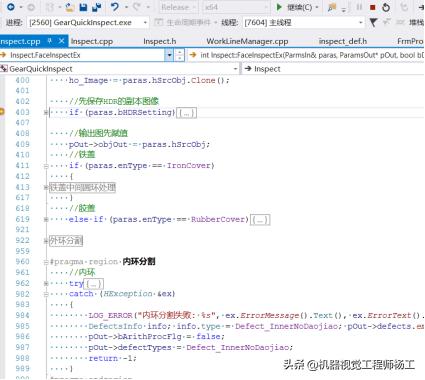Click the Save floppy disk icon

click(x=83, y=7)
